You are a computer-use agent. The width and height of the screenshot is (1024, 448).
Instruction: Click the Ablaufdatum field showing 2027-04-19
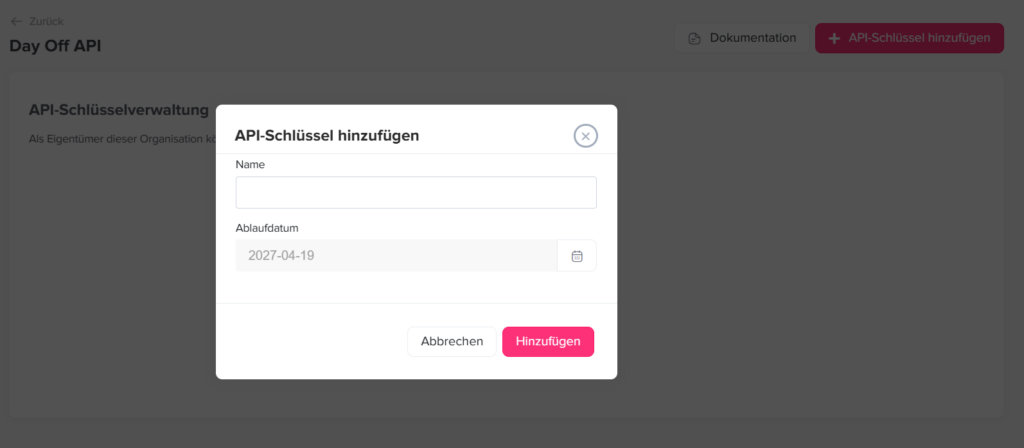pos(396,255)
